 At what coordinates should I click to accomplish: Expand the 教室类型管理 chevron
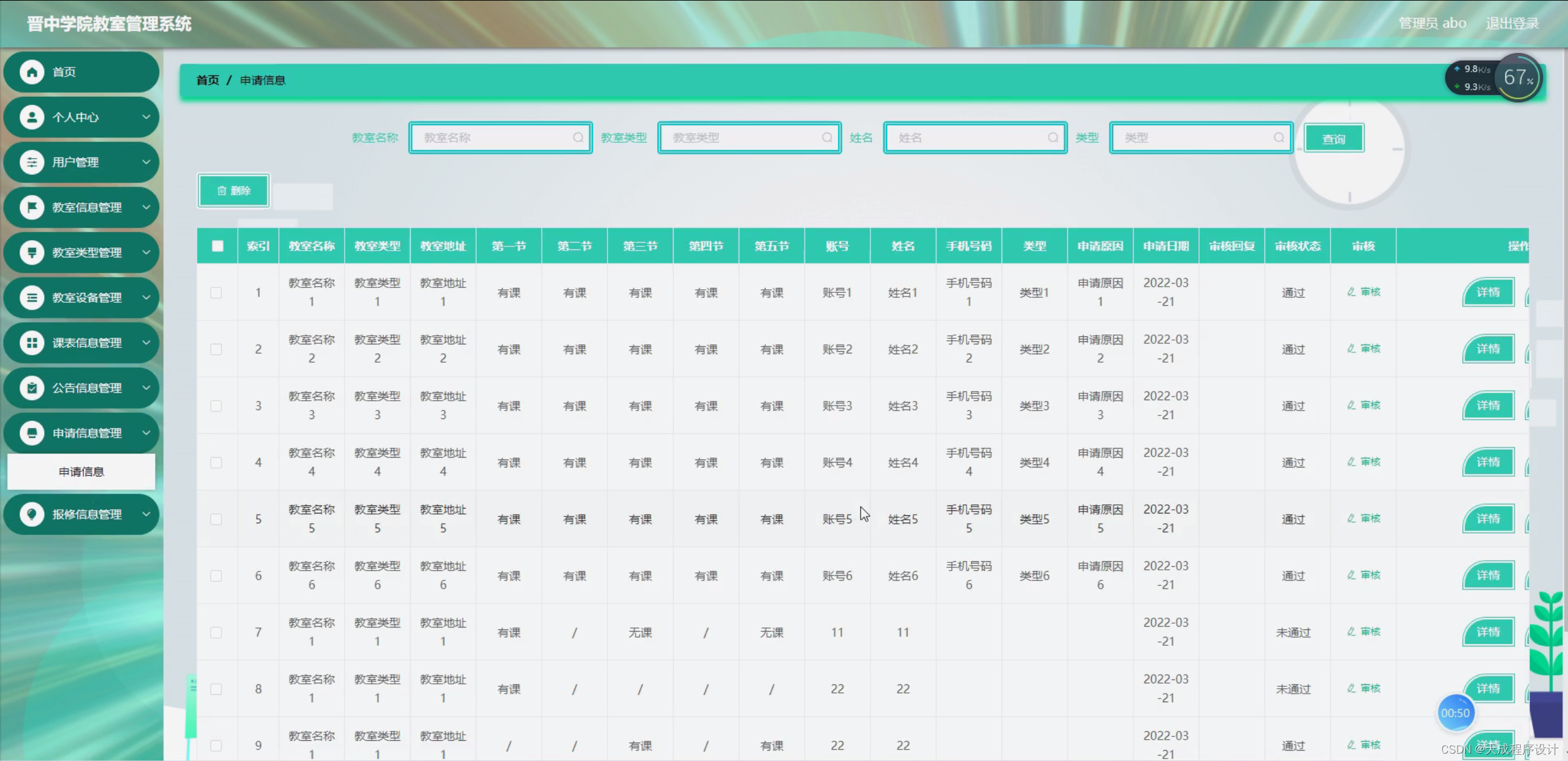pyautogui.click(x=146, y=252)
